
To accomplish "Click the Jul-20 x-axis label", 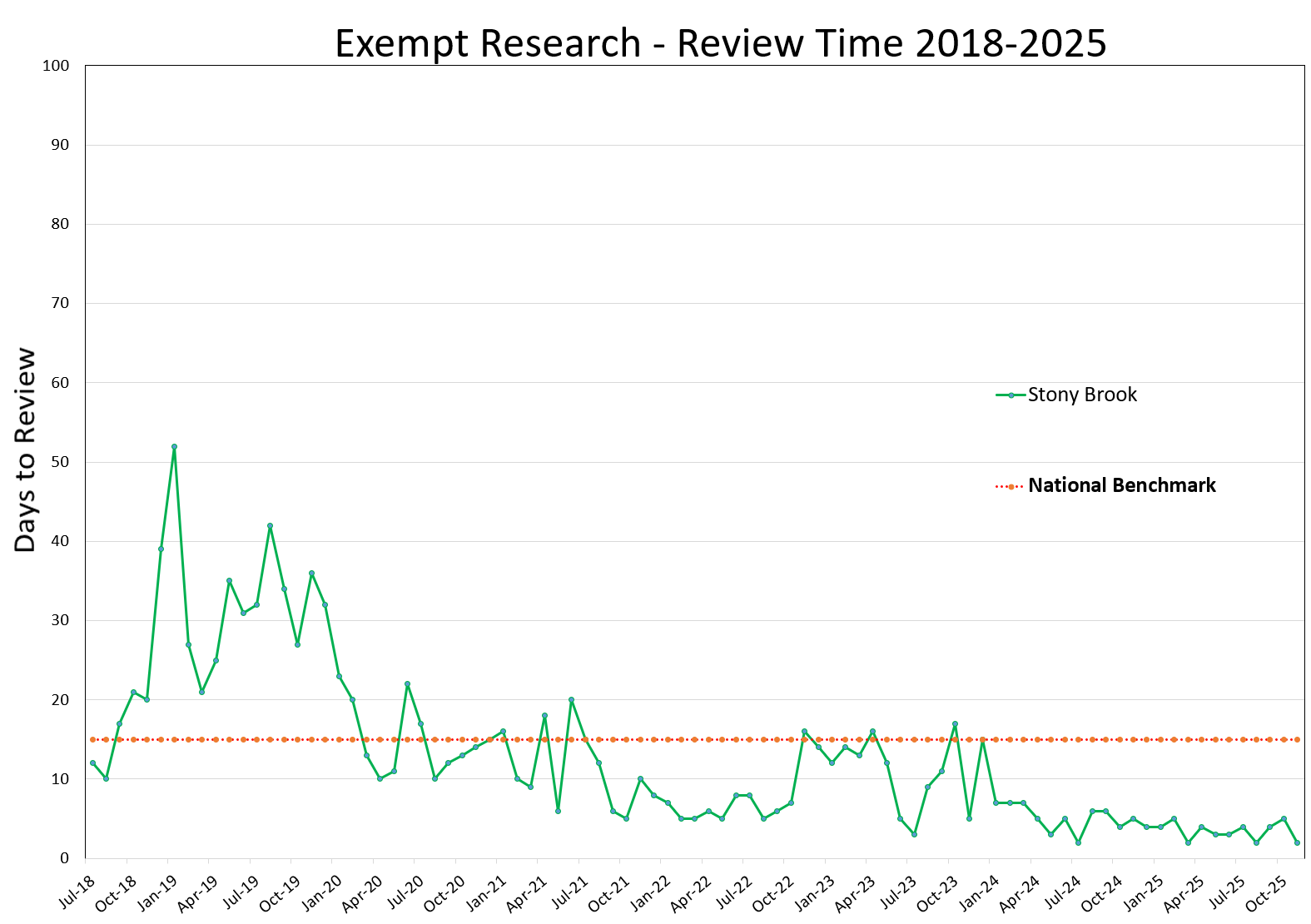I will point(405,892).
